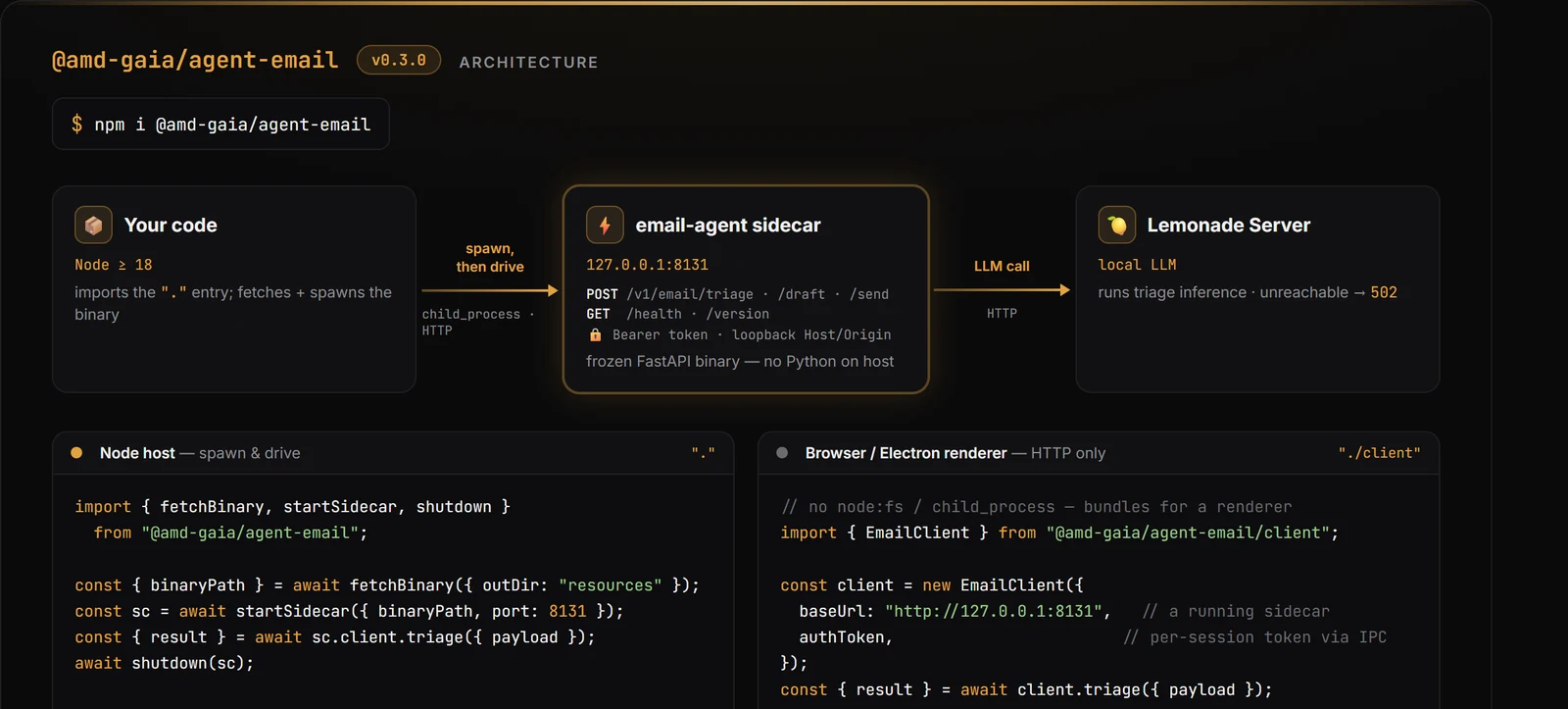
Task: Click the Browser / Electron renderer header
Action: 955,453
